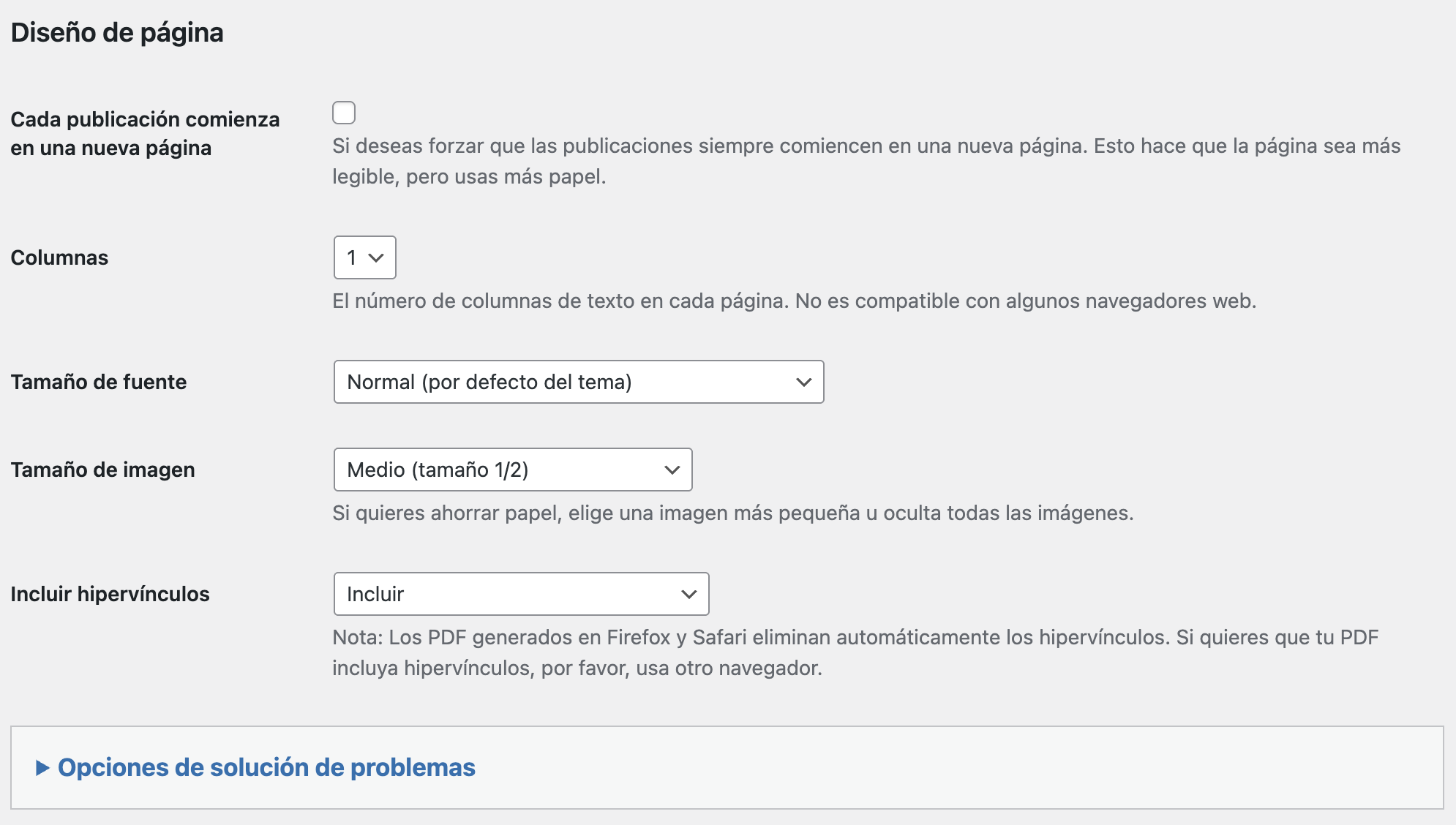Click the 'Incluir hipervínculos' field label
Image resolution: width=1456 pixels, height=825 pixels.
pyautogui.click(x=110, y=594)
